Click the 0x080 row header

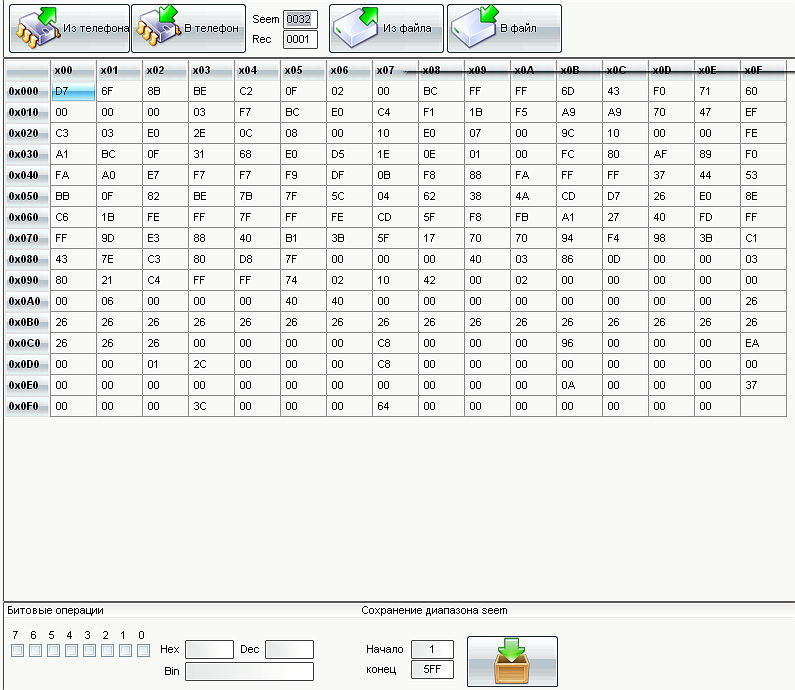pyautogui.click(x=27, y=260)
